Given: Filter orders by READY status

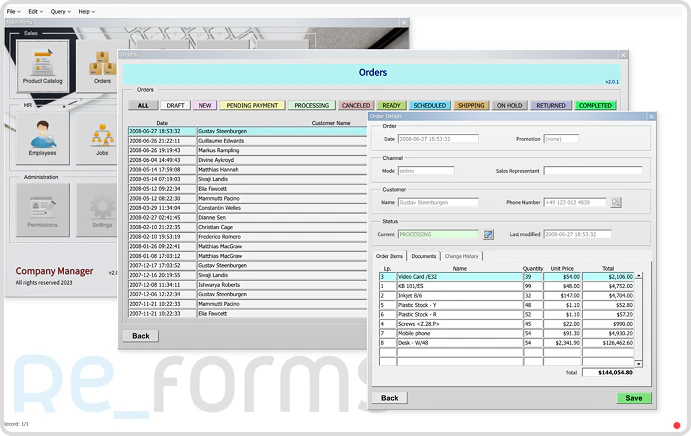Looking at the screenshot, I should coord(391,105).
